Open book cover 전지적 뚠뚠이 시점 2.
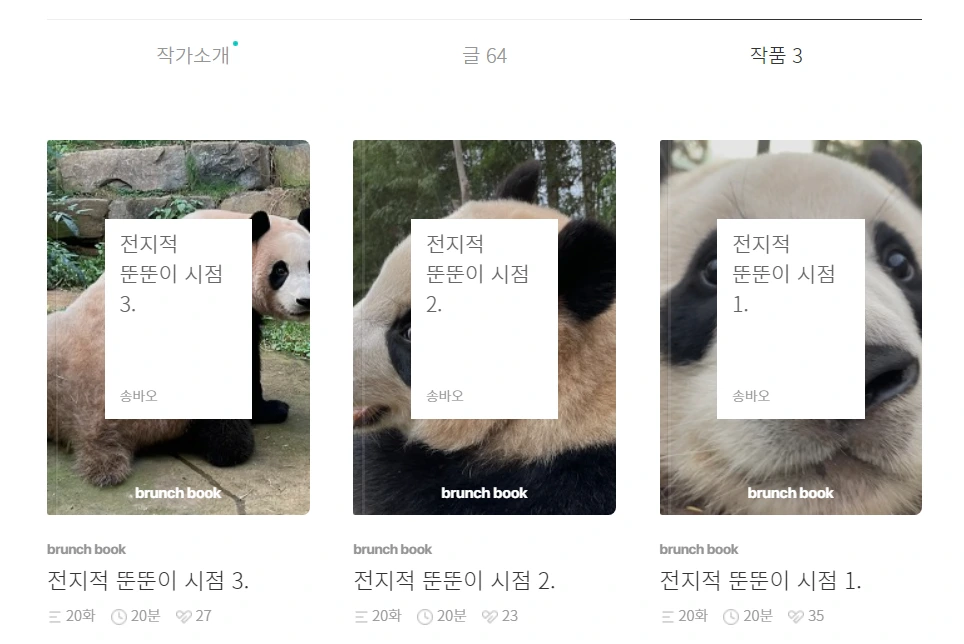The image size is (964, 644). [484, 328]
